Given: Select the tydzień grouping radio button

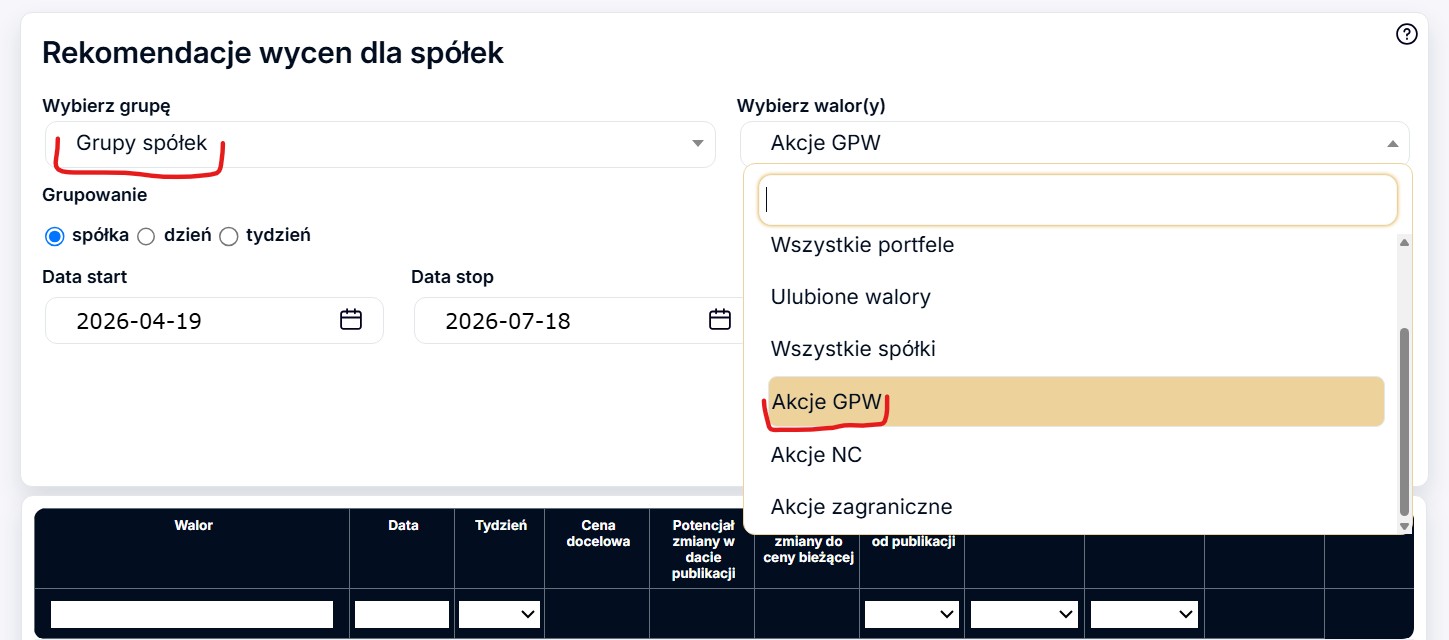Looking at the screenshot, I should pyautogui.click(x=228, y=236).
